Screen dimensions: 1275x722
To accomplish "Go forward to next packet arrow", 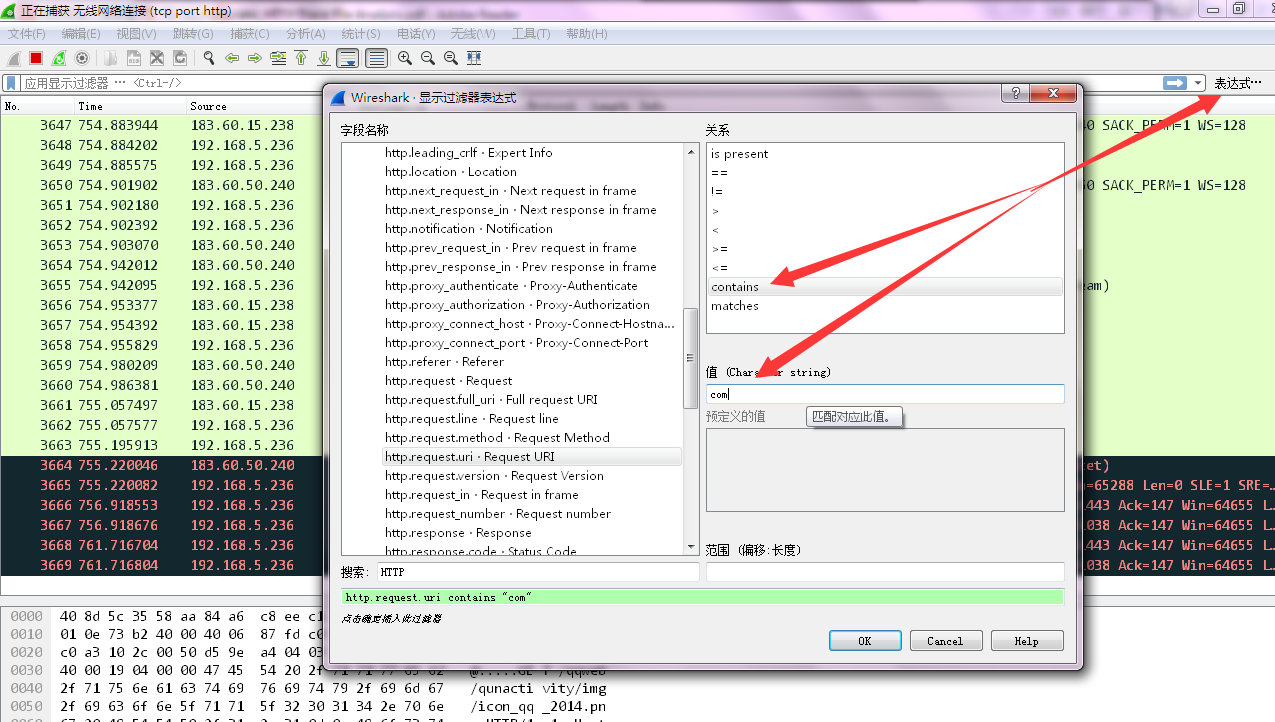I will click(255, 58).
